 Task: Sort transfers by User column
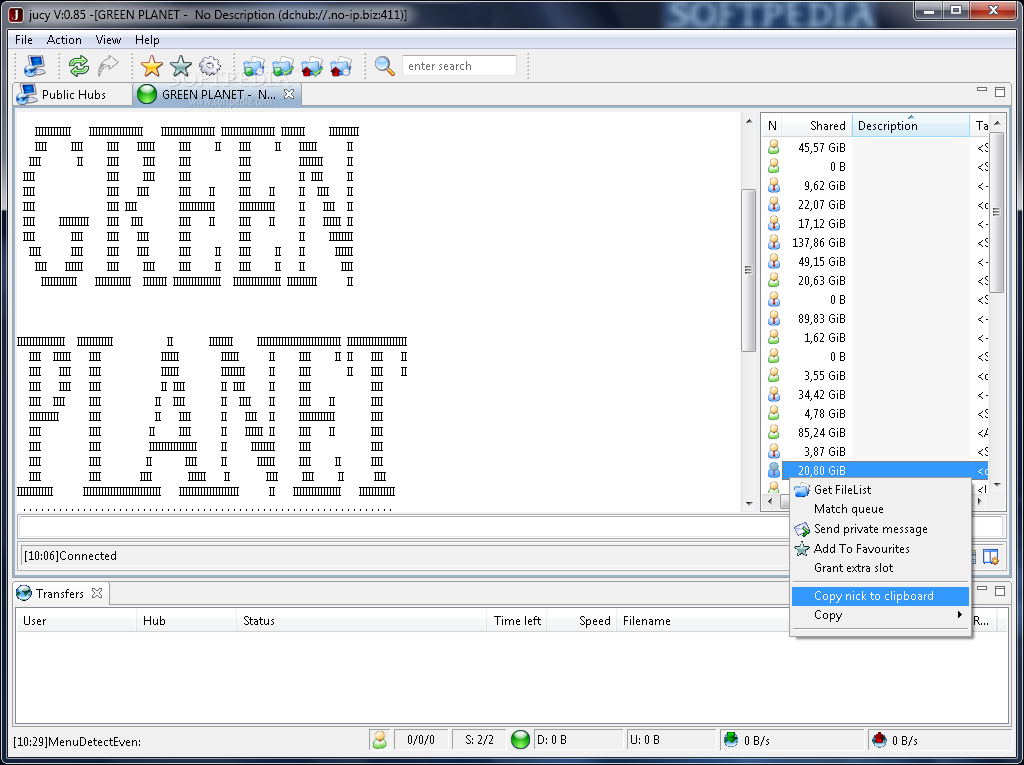tap(76, 621)
